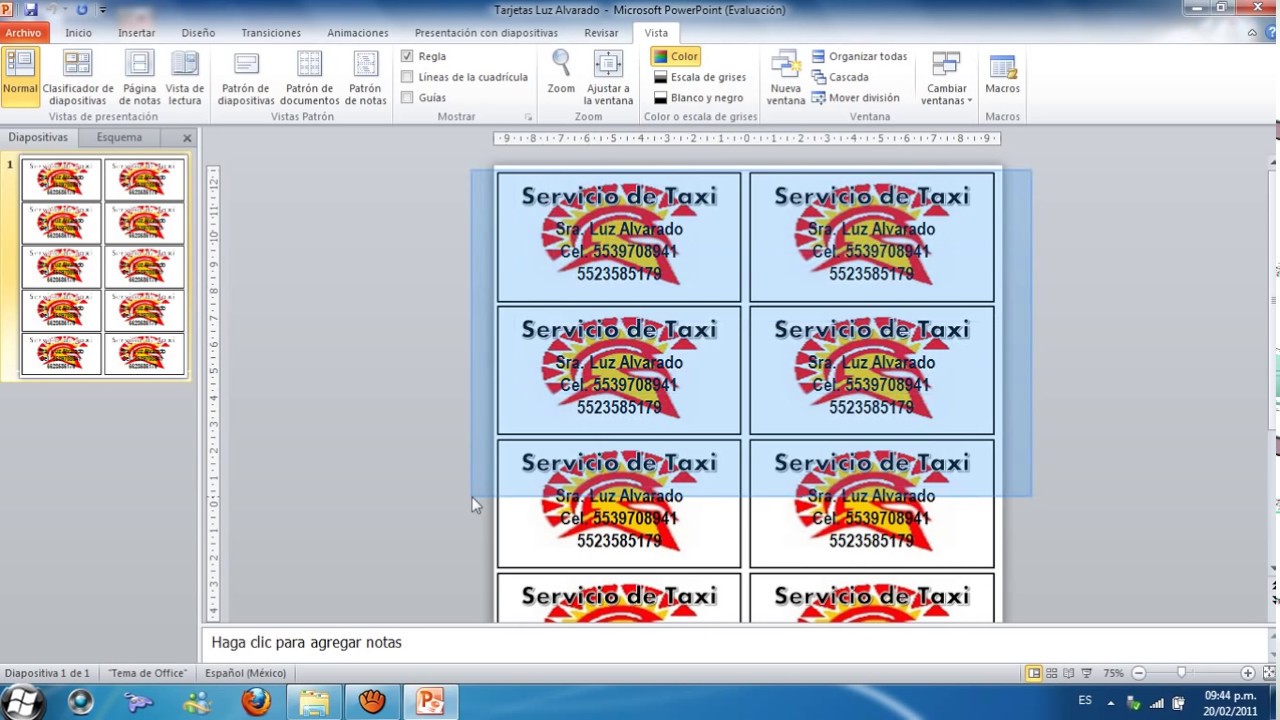
Task: Start slideshow icon in status bar
Action: 1086,673
